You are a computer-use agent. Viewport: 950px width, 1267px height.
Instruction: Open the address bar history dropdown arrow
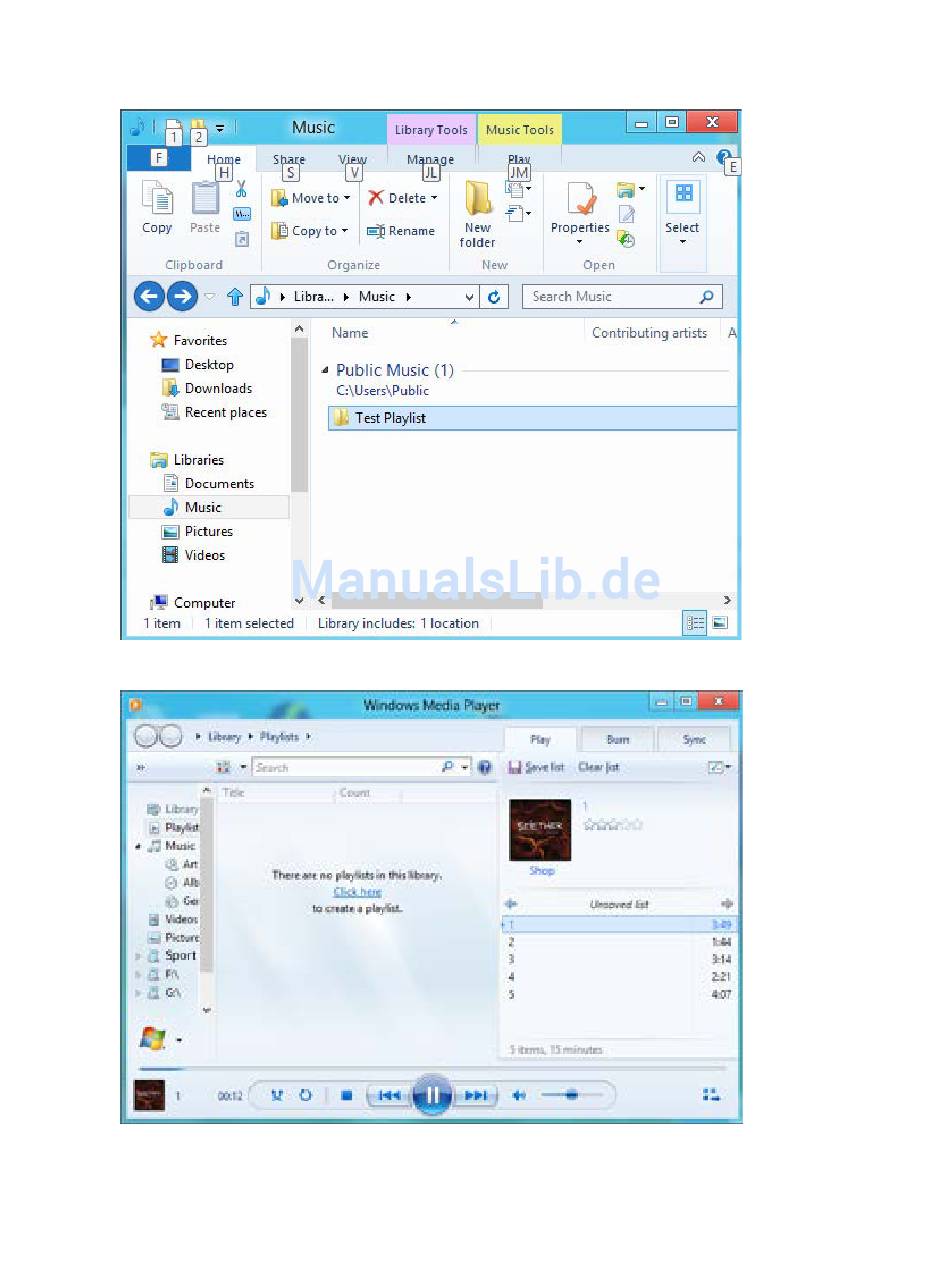(470, 297)
